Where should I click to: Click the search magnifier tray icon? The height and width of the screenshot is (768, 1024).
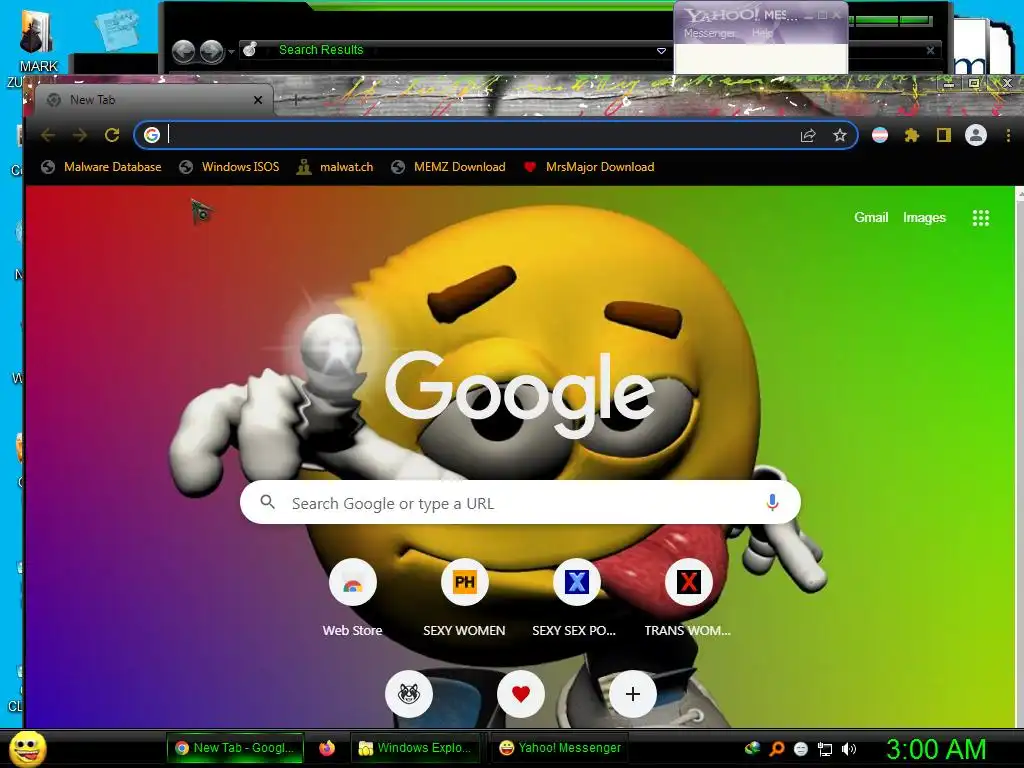coord(777,749)
